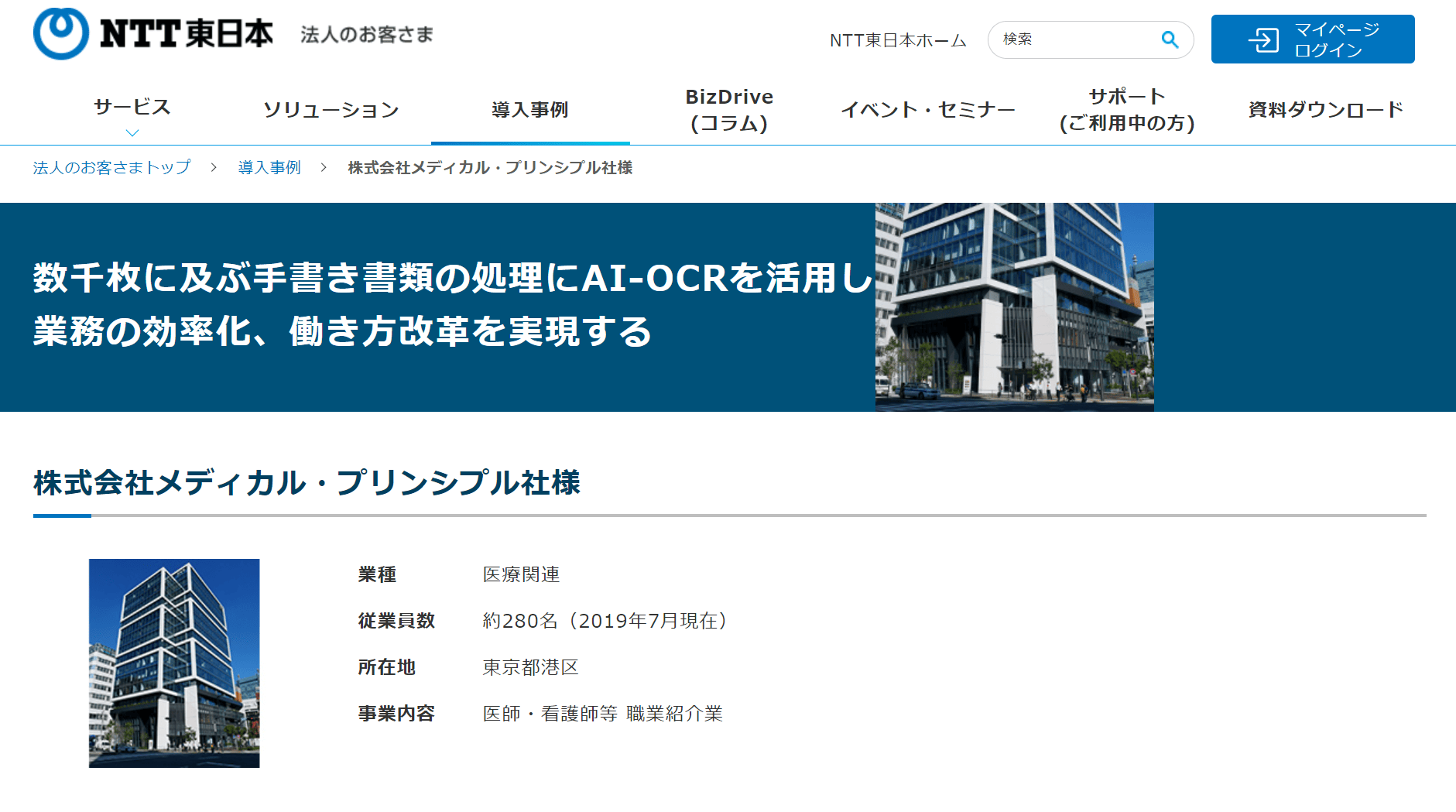Click the 導入事例 breadcrumb link
The image size is (1456, 812).
tap(269, 167)
